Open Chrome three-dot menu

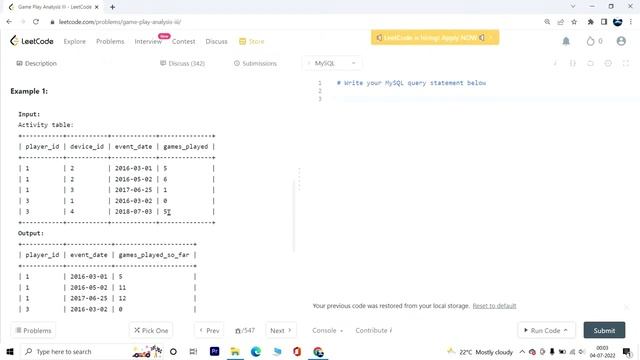pyautogui.click(x=631, y=22)
